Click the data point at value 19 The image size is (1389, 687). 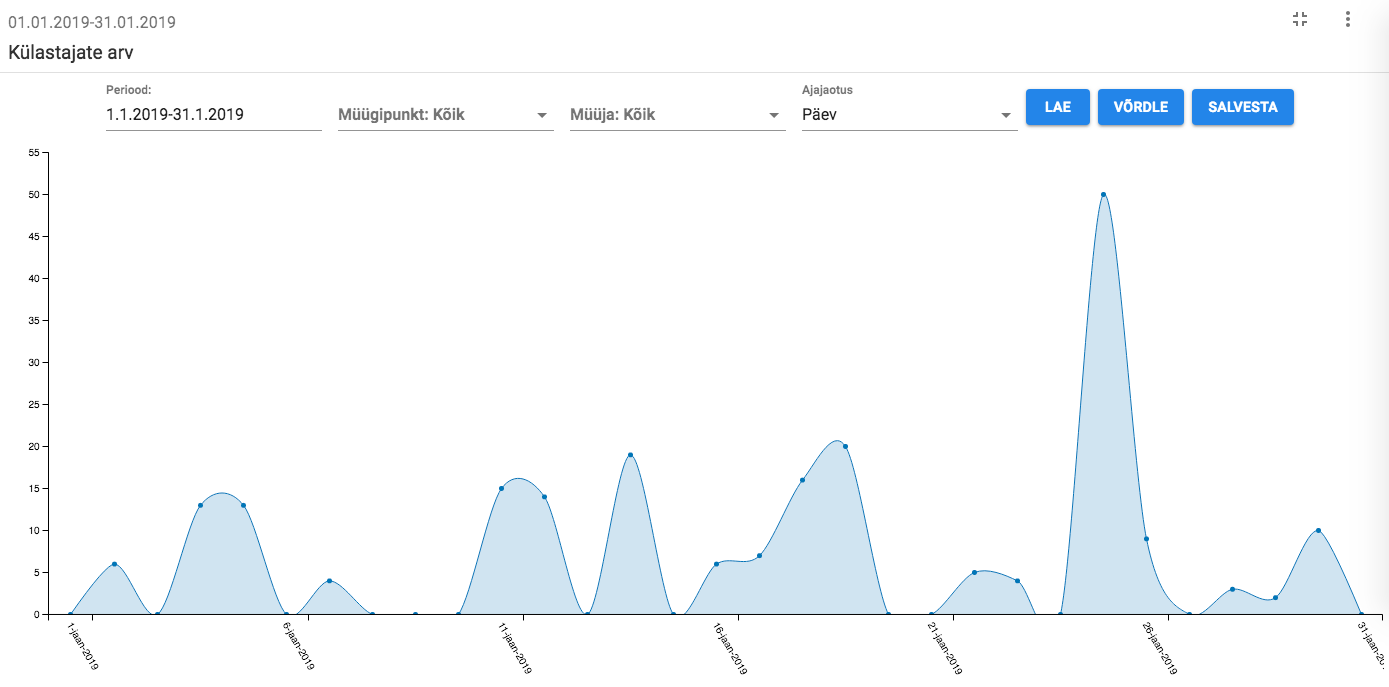point(630,455)
